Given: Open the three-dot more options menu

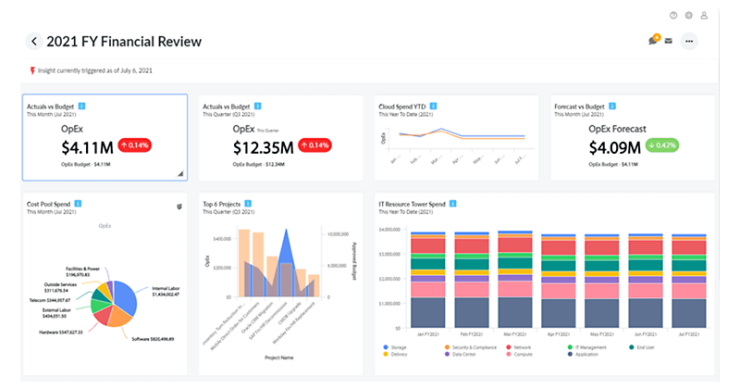Looking at the screenshot, I should pyautogui.click(x=689, y=42).
